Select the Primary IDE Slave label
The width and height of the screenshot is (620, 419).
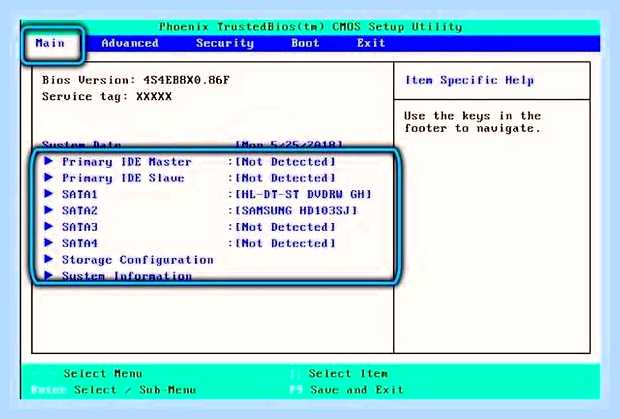[123, 178]
